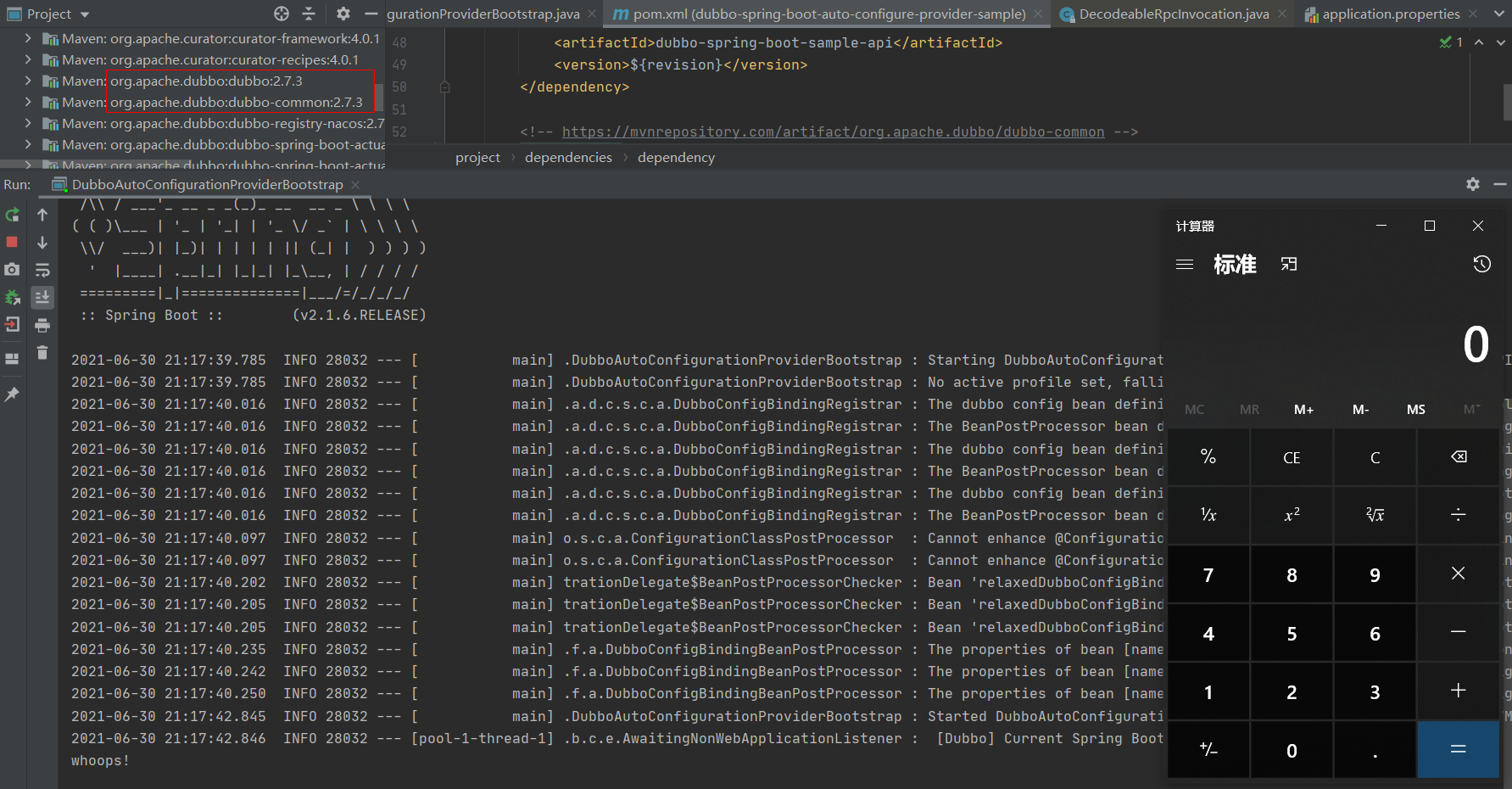Toggle Soft-Wrap in Run console

(x=42, y=271)
